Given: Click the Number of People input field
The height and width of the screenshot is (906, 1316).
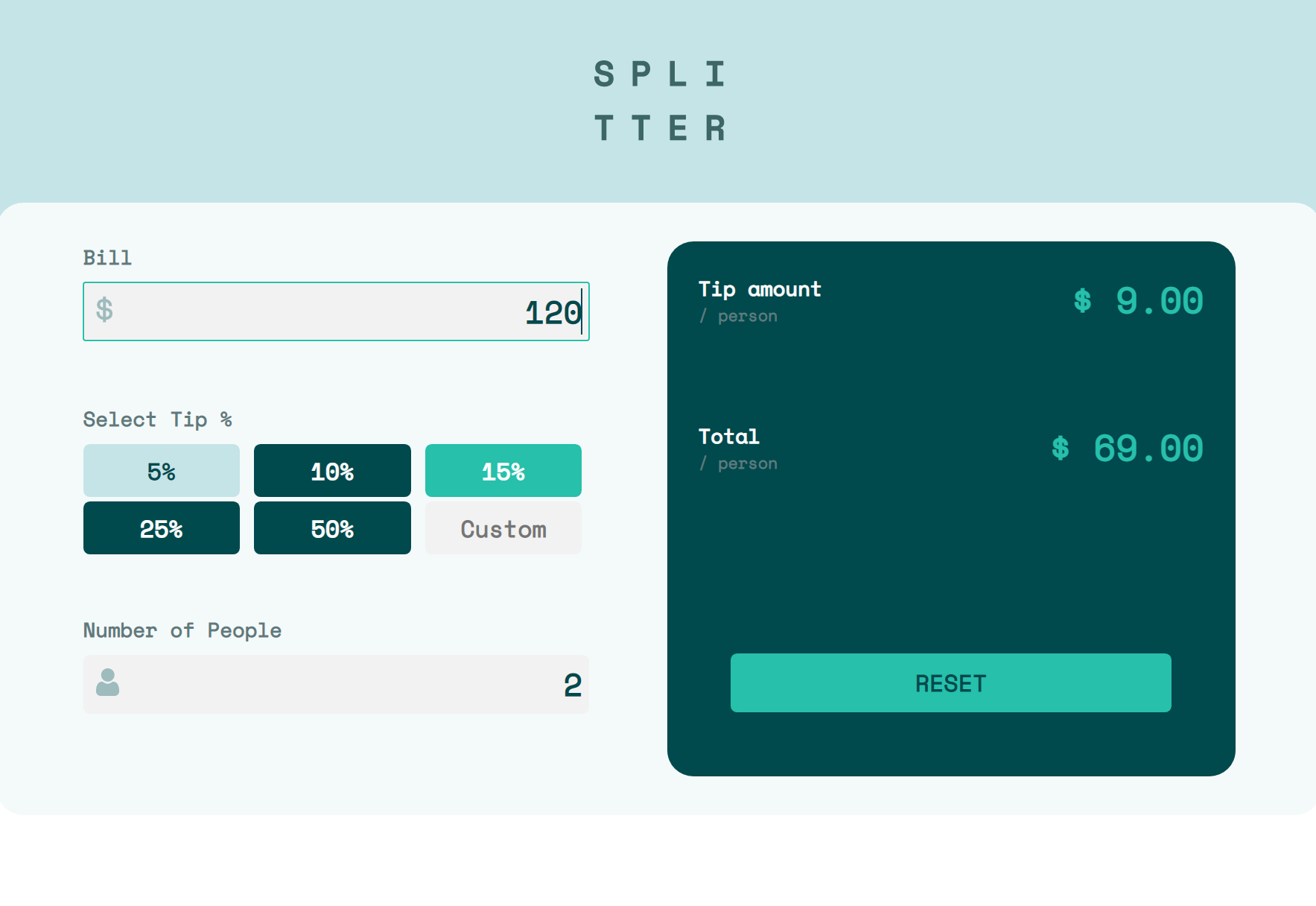Looking at the screenshot, I should point(335,684).
